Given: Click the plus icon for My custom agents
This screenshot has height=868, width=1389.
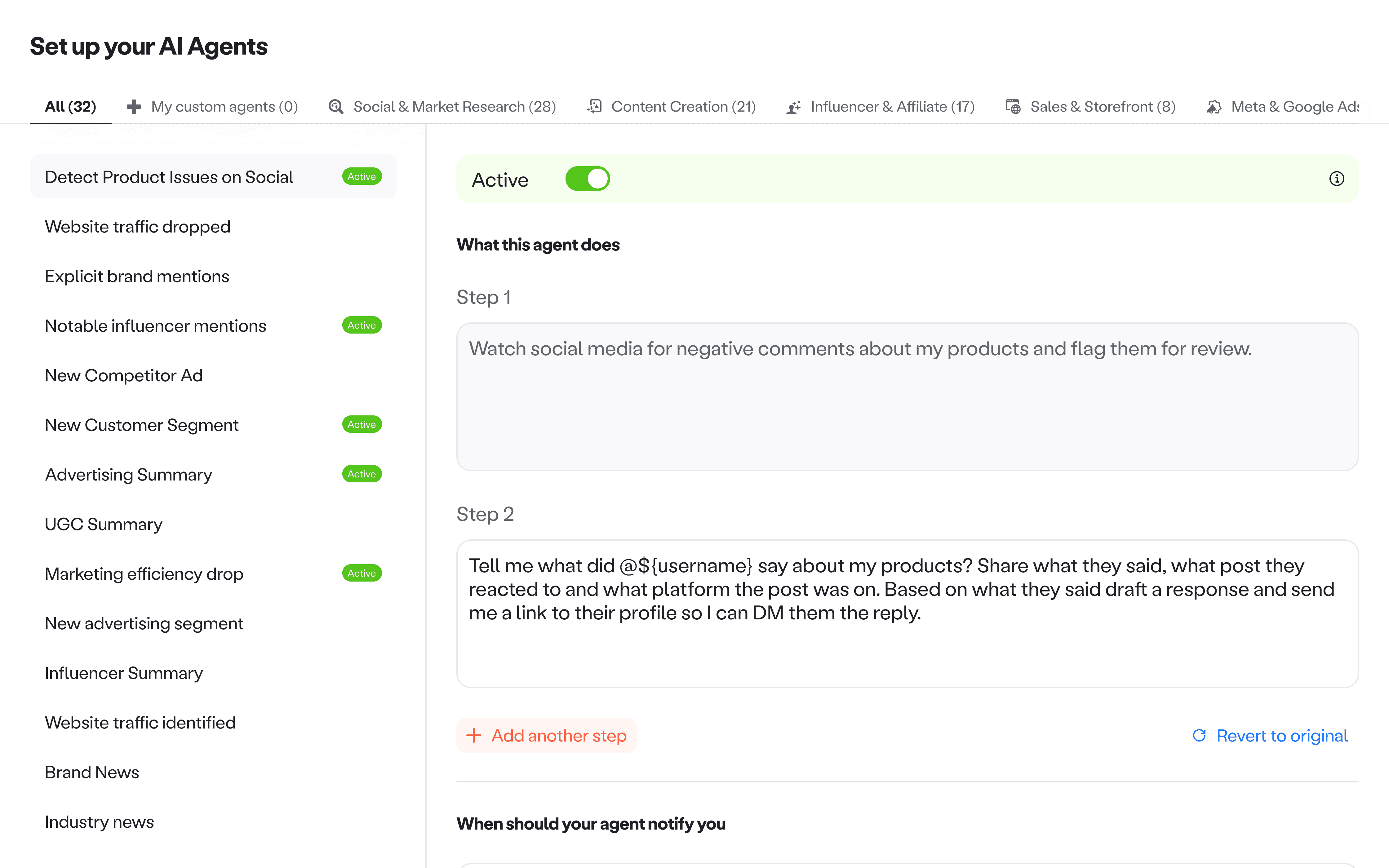Looking at the screenshot, I should [134, 107].
